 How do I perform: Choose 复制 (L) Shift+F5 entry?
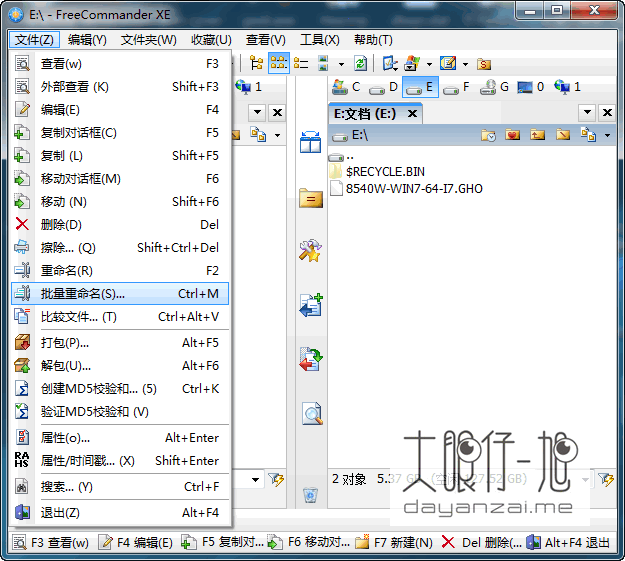pos(120,156)
